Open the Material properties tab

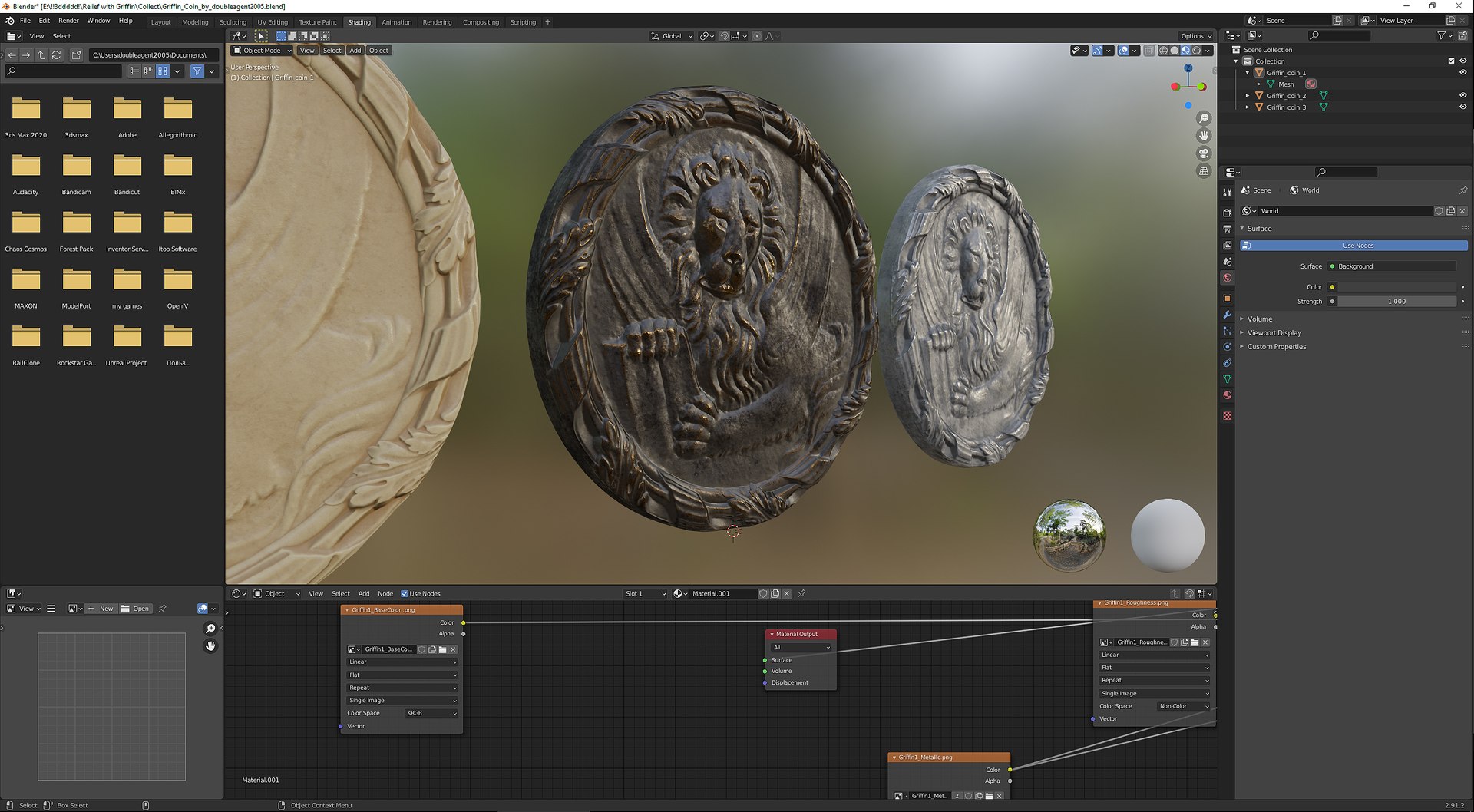click(x=1227, y=395)
